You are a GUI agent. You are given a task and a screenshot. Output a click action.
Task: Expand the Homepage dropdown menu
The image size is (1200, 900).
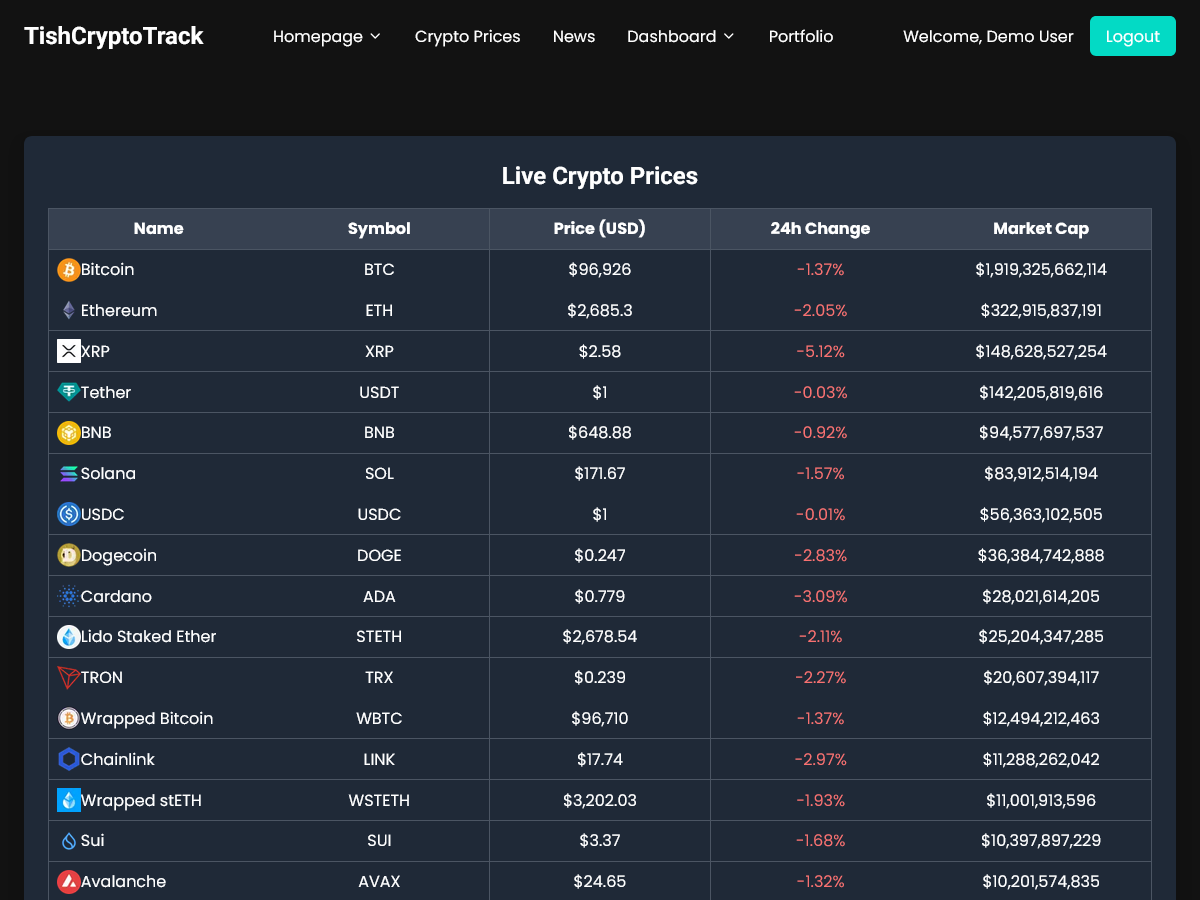click(327, 37)
